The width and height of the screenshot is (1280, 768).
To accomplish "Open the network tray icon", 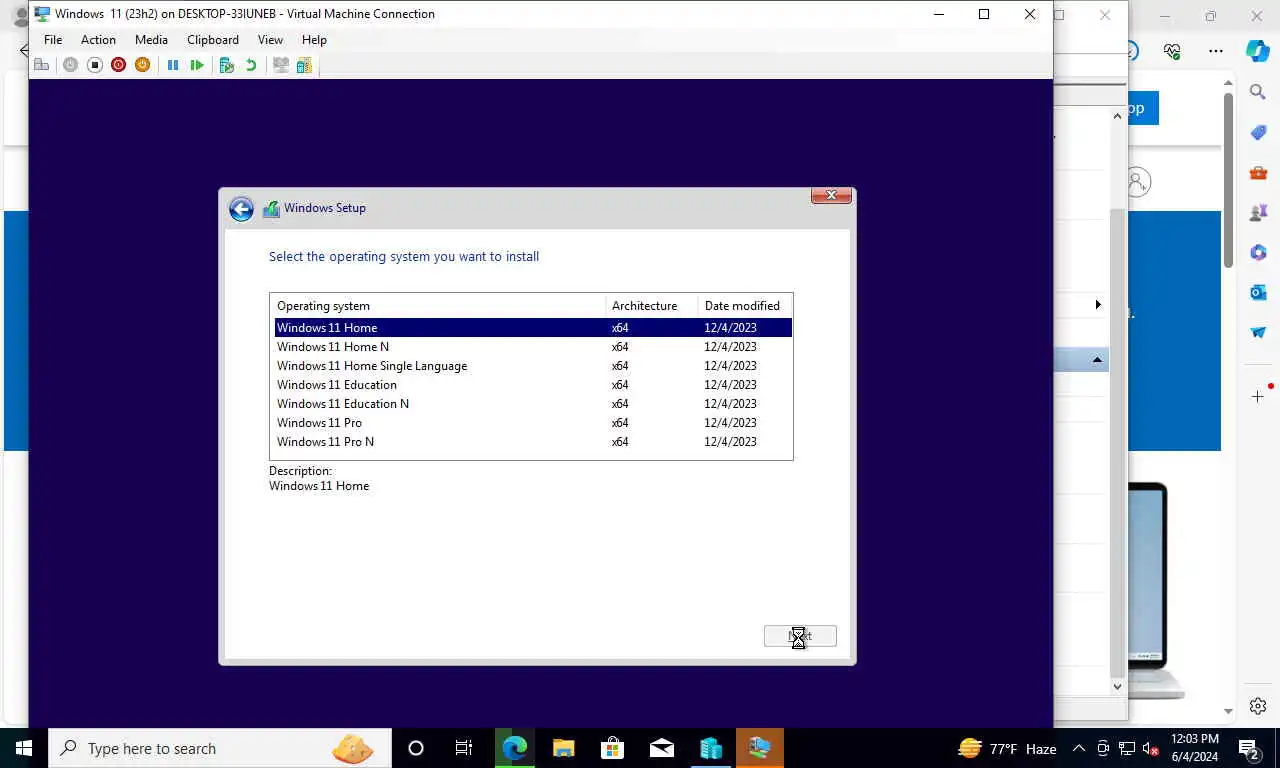I will pos(1127,748).
